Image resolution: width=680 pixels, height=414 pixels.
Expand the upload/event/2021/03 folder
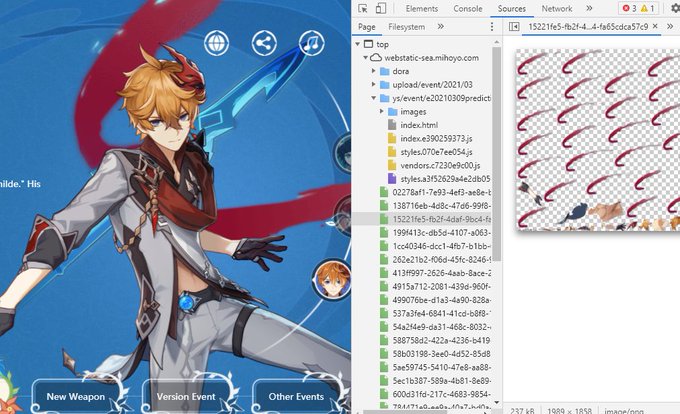pyautogui.click(x=373, y=85)
